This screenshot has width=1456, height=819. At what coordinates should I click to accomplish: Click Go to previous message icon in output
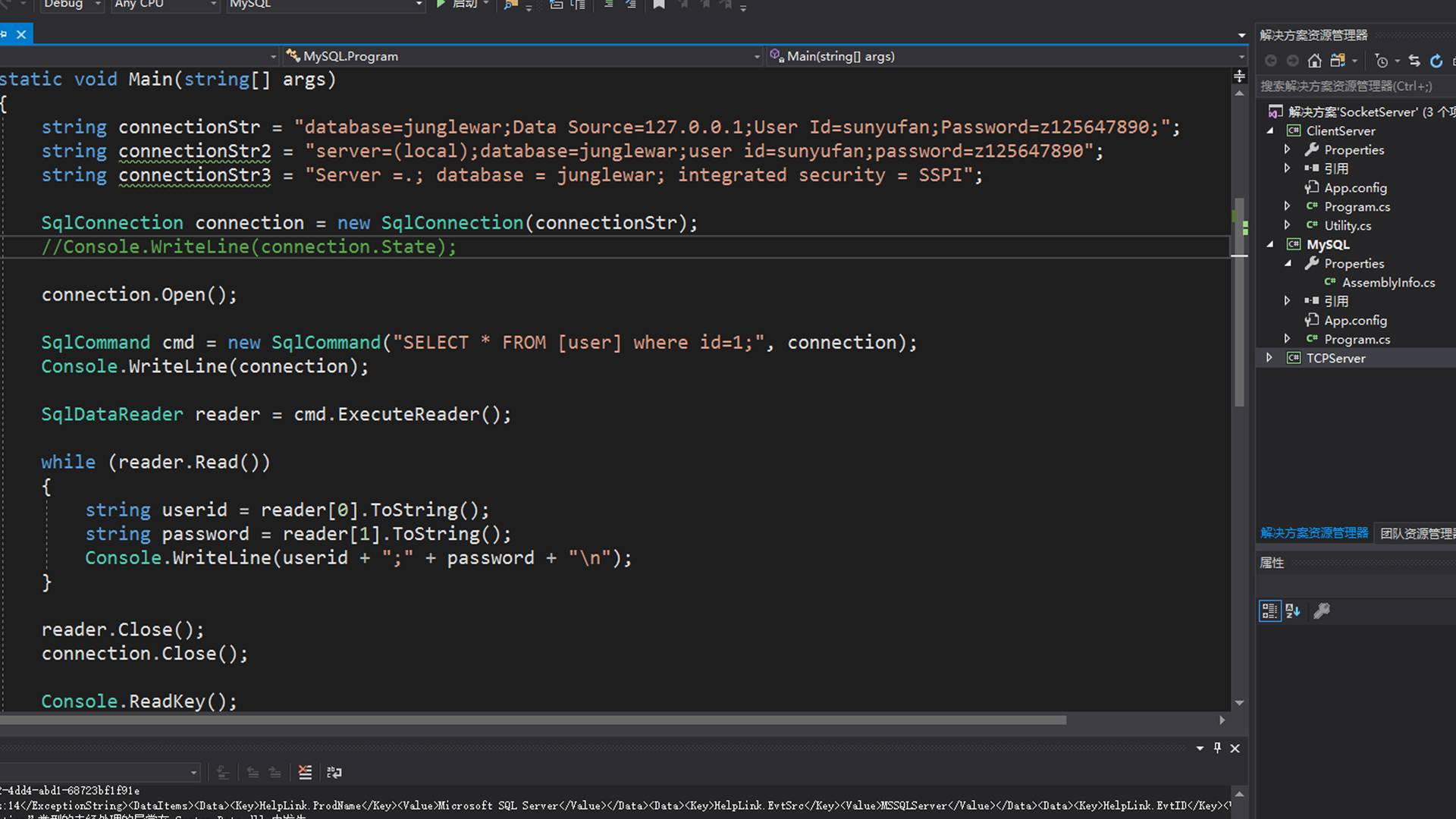click(x=253, y=772)
